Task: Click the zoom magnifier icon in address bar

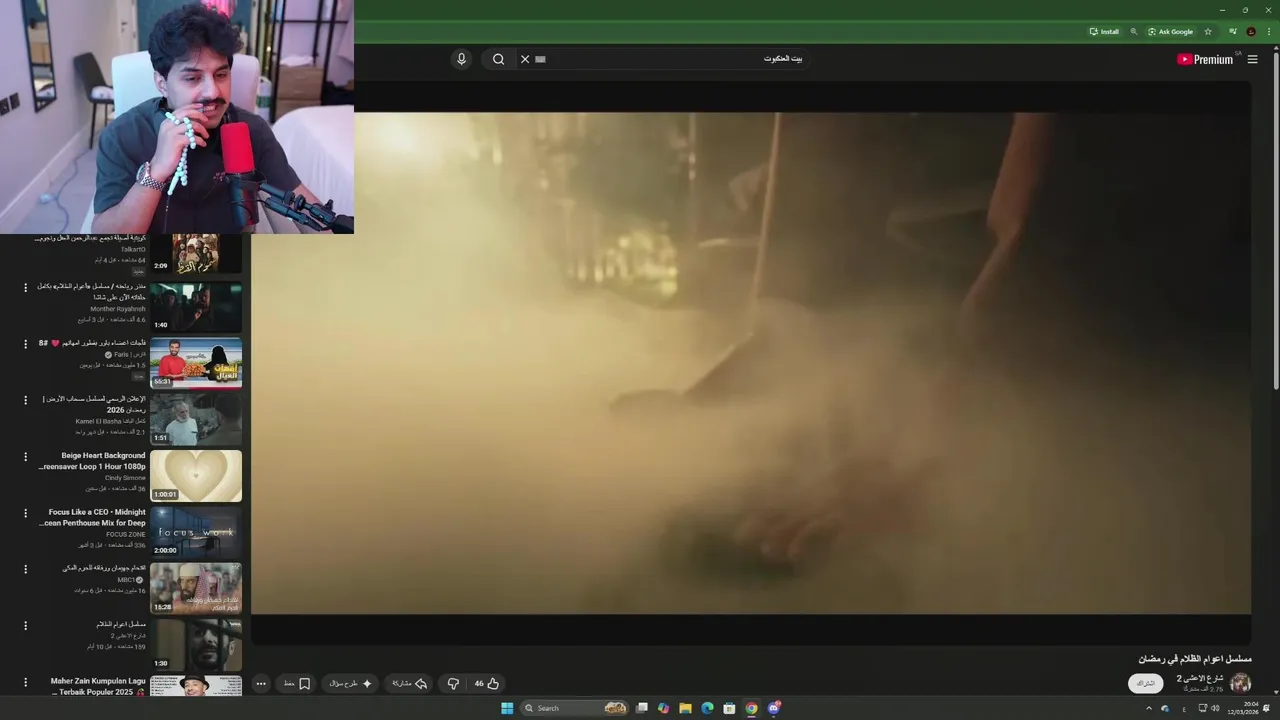Action: 1133,31
